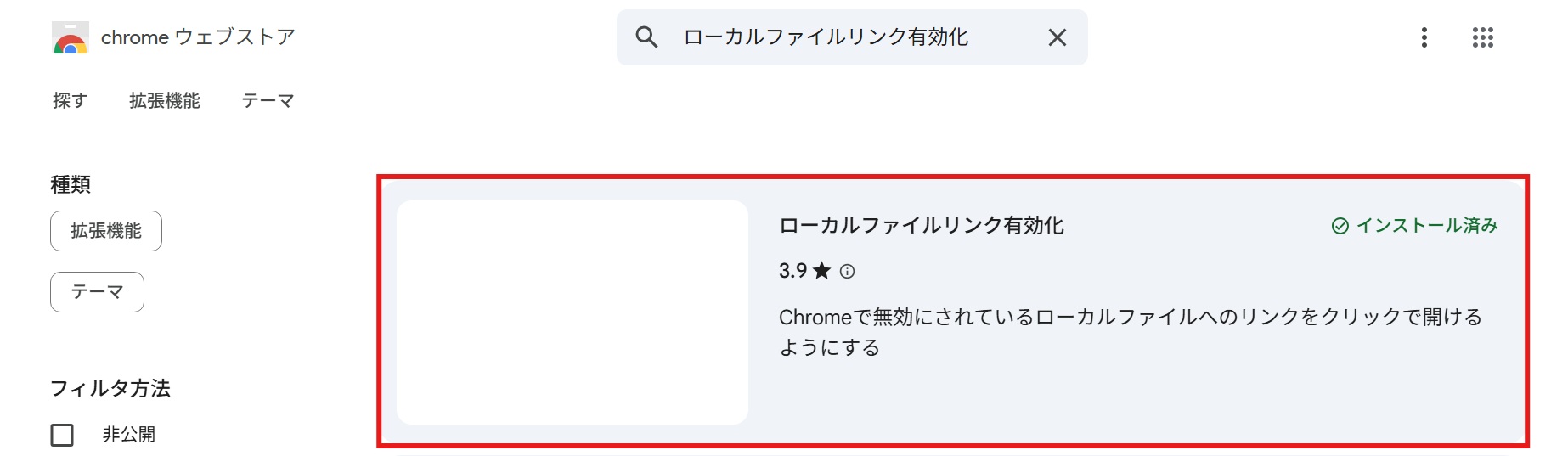Toggle the テーマ filter chip under 種類
The width and height of the screenshot is (1568, 456).
[x=97, y=292]
